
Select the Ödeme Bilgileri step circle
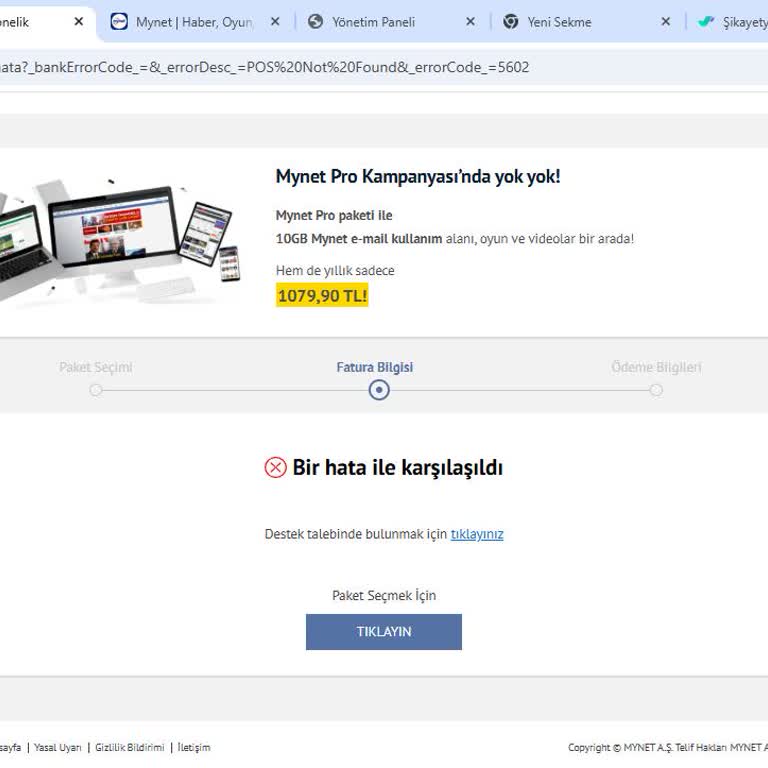coord(656,390)
